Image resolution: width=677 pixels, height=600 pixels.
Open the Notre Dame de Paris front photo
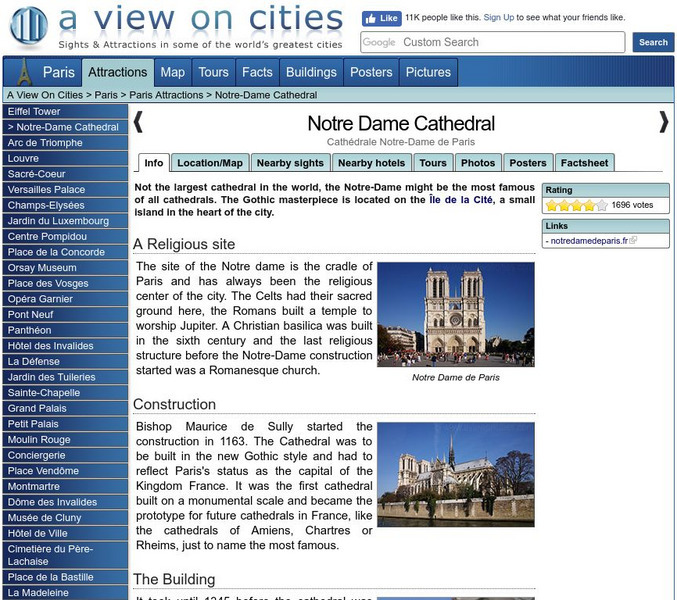[455, 314]
